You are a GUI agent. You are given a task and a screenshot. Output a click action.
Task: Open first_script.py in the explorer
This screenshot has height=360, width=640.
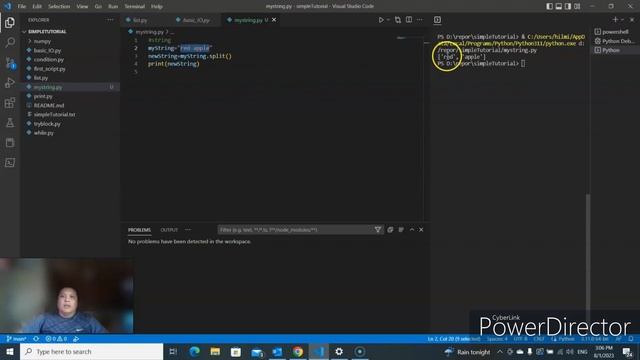tap(49, 69)
